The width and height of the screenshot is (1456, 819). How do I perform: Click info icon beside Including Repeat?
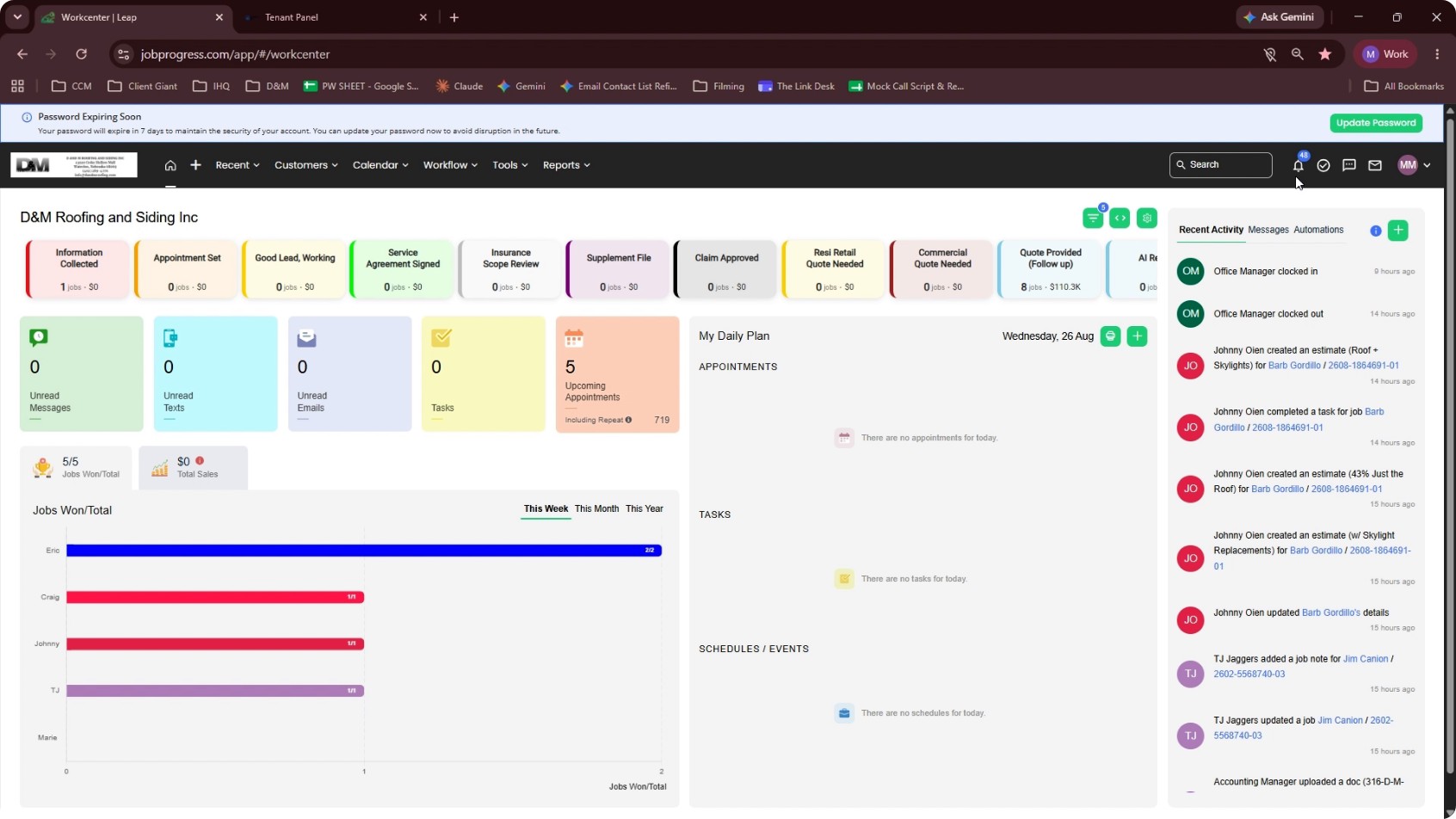(x=628, y=420)
